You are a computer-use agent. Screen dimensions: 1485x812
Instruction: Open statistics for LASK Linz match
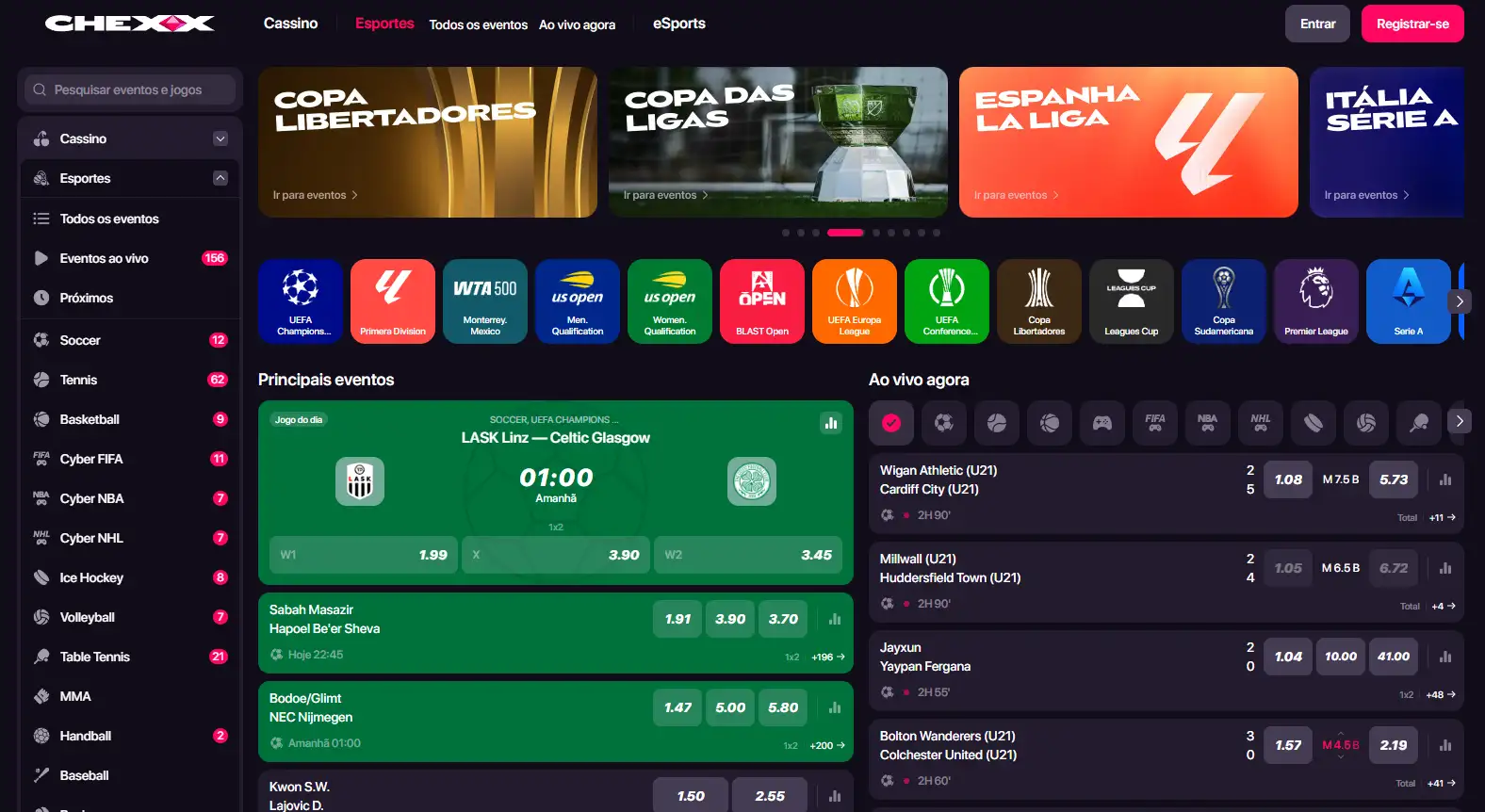tap(831, 423)
